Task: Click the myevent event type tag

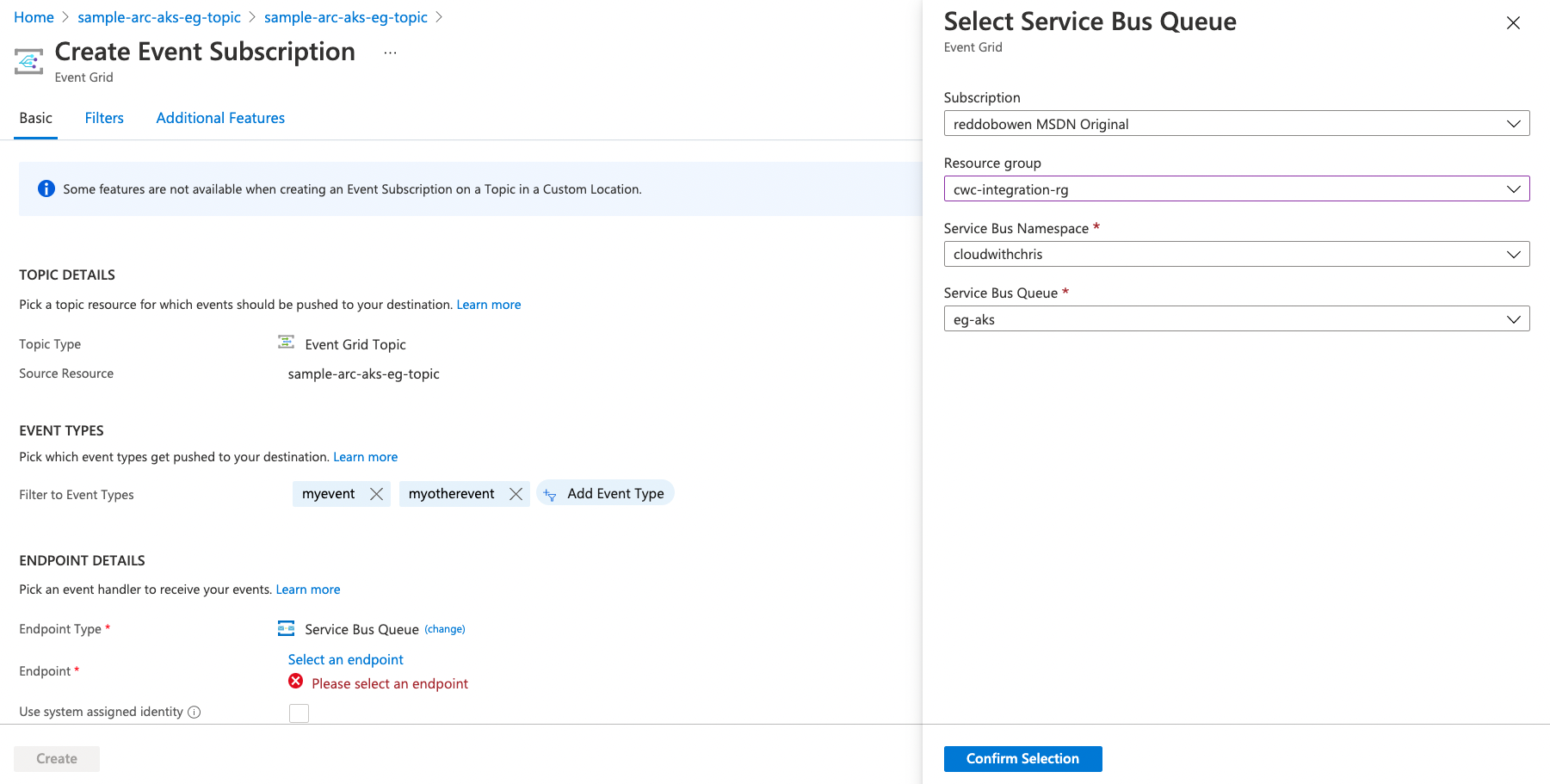Action: pyautogui.click(x=329, y=494)
